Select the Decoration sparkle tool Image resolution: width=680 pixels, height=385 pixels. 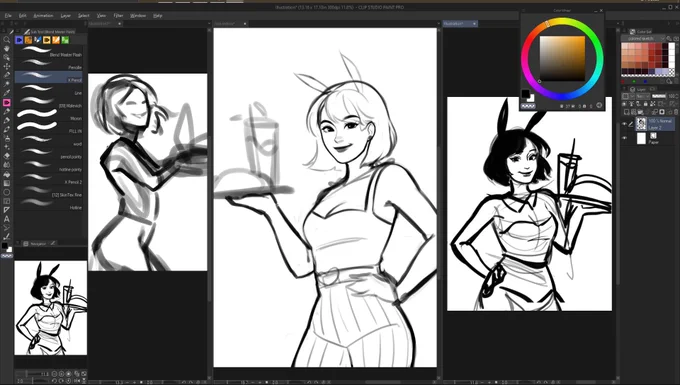click(7, 147)
